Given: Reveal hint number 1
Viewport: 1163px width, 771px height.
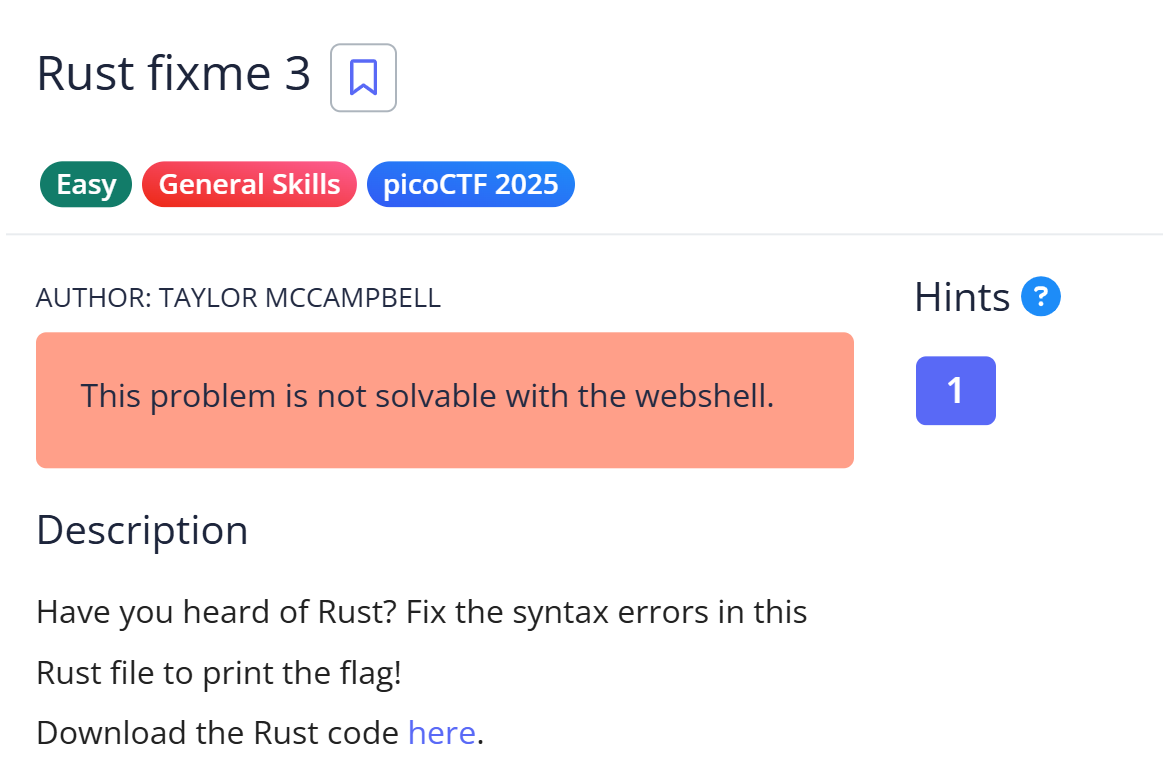Looking at the screenshot, I should point(955,390).
